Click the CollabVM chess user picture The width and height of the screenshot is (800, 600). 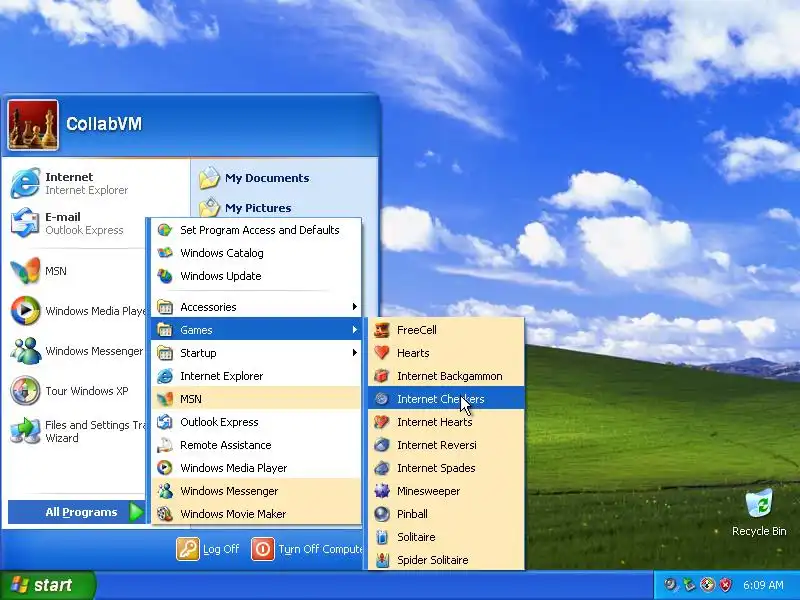(x=33, y=125)
